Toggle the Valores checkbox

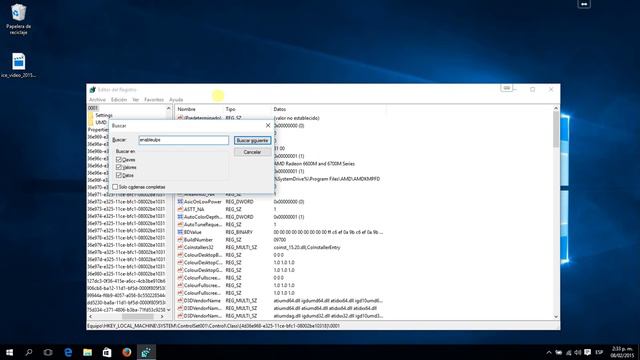click(119, 167)
